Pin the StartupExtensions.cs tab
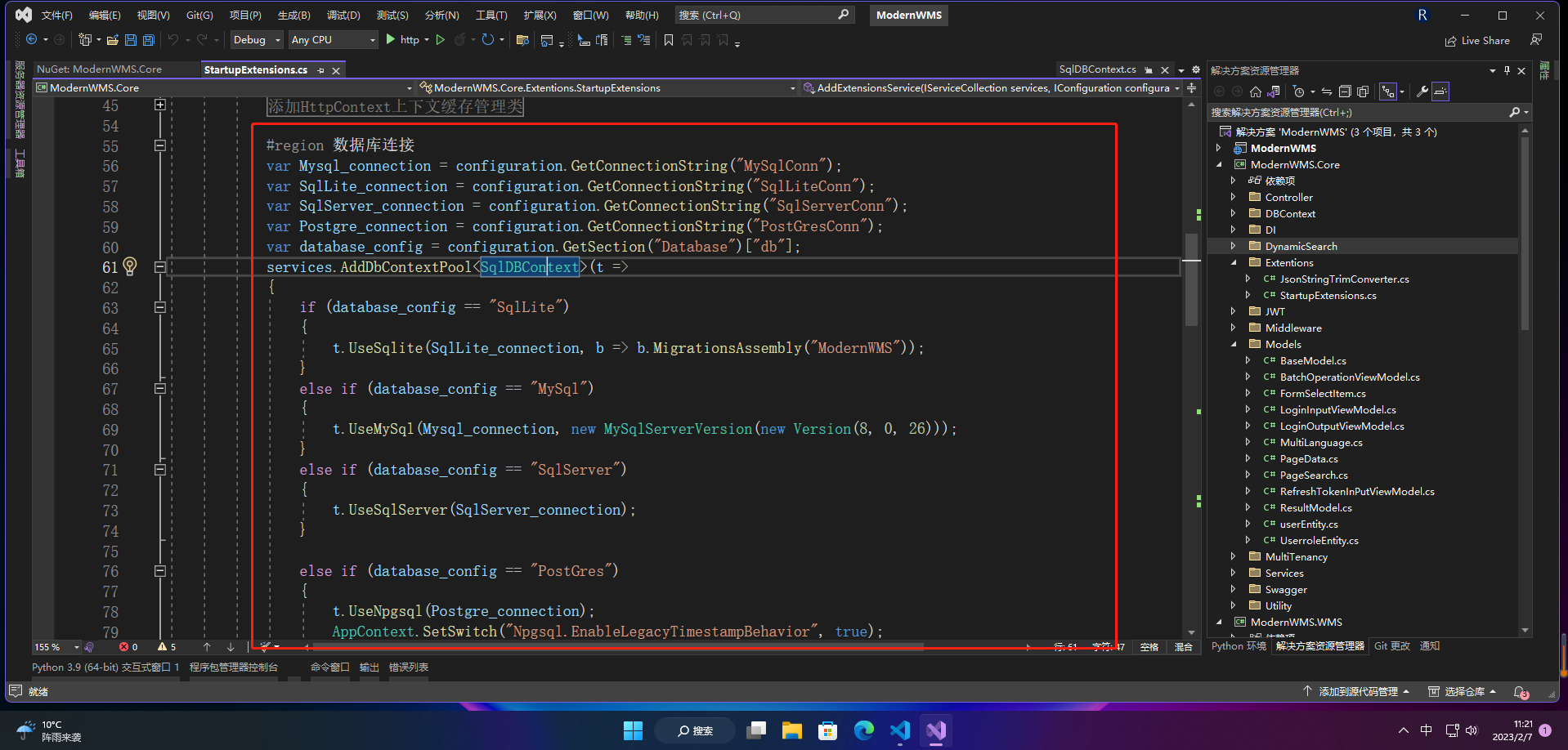Screen dimensions: 1568x750 coord(321,70)
